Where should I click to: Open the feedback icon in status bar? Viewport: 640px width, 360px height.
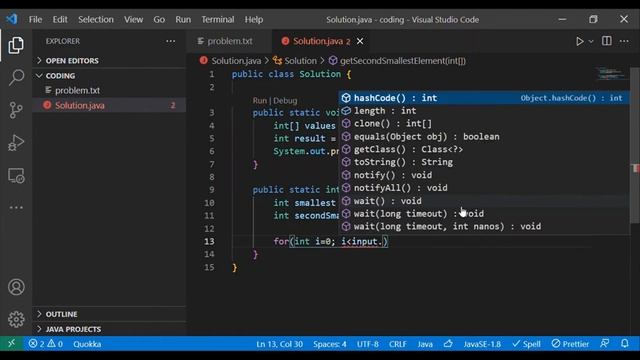click(604, 344)
